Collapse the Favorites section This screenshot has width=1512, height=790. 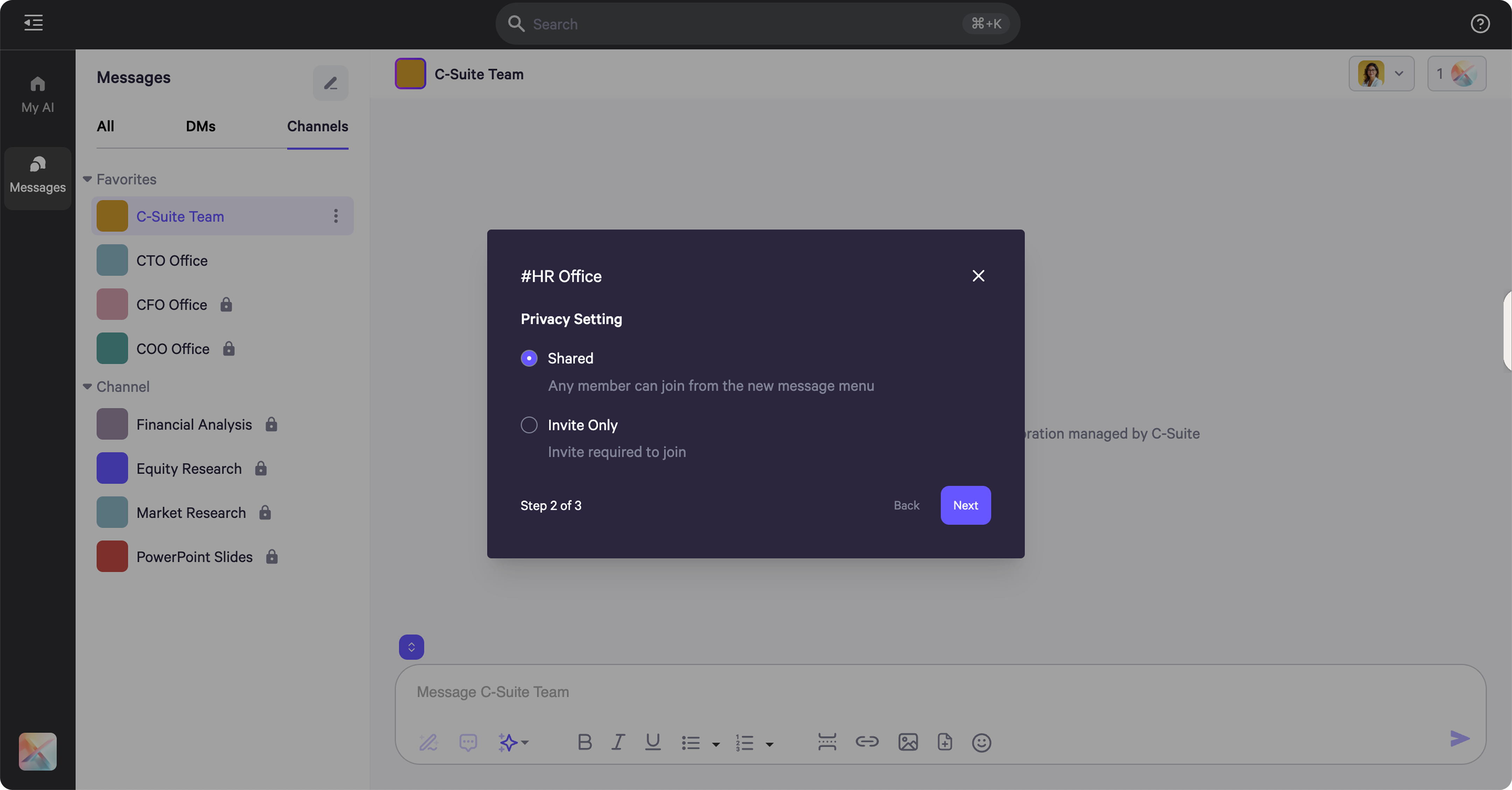tap(87, 179)
